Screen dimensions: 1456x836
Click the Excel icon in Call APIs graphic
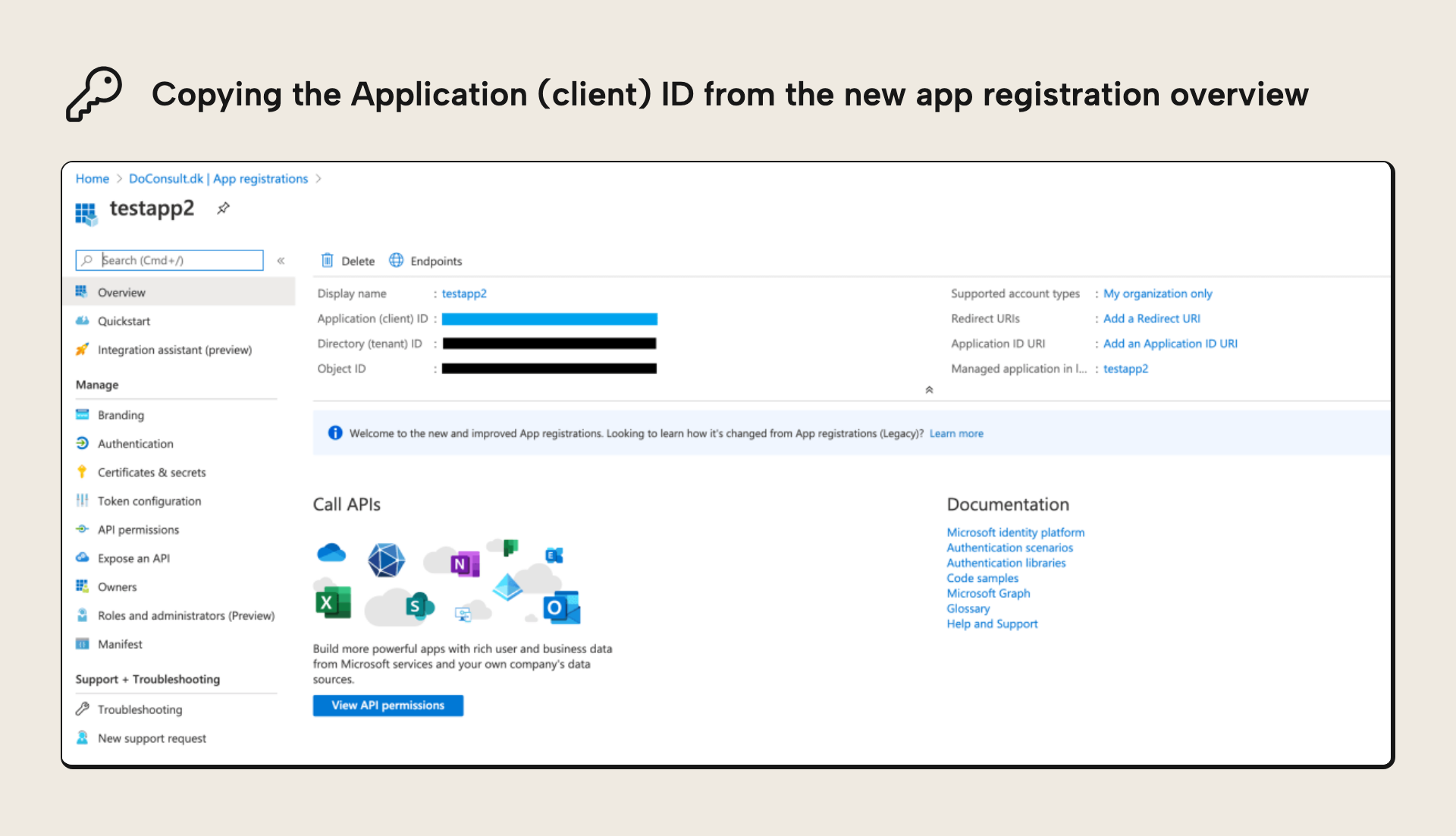pyautogui.click(x=333, y=602)
